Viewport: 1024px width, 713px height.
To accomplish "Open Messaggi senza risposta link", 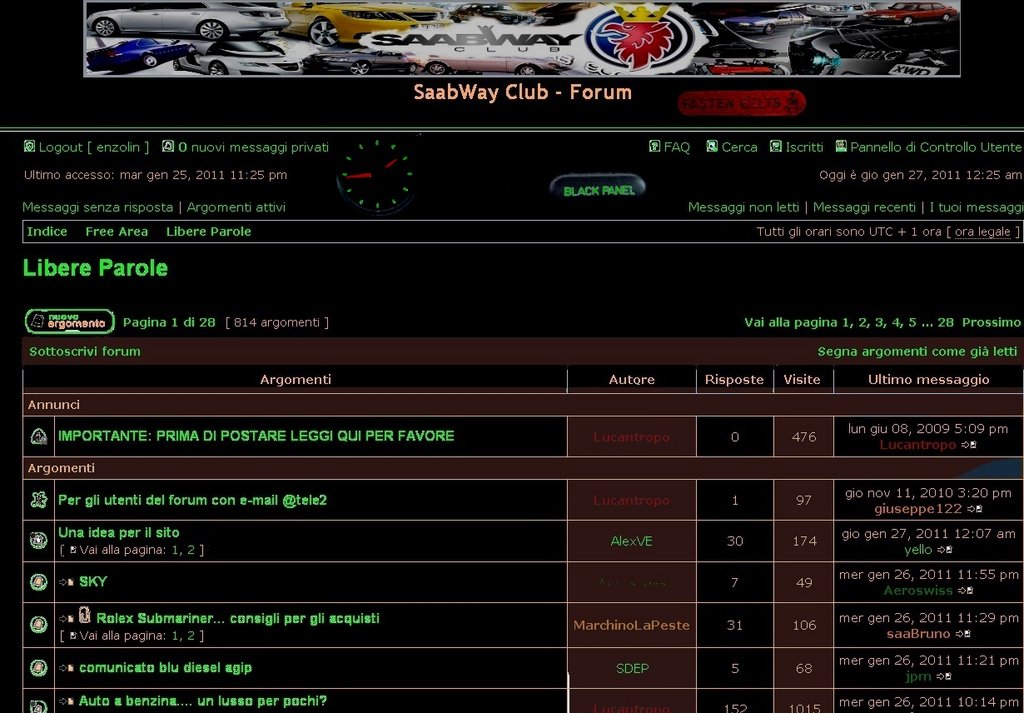I will (97, 207).
